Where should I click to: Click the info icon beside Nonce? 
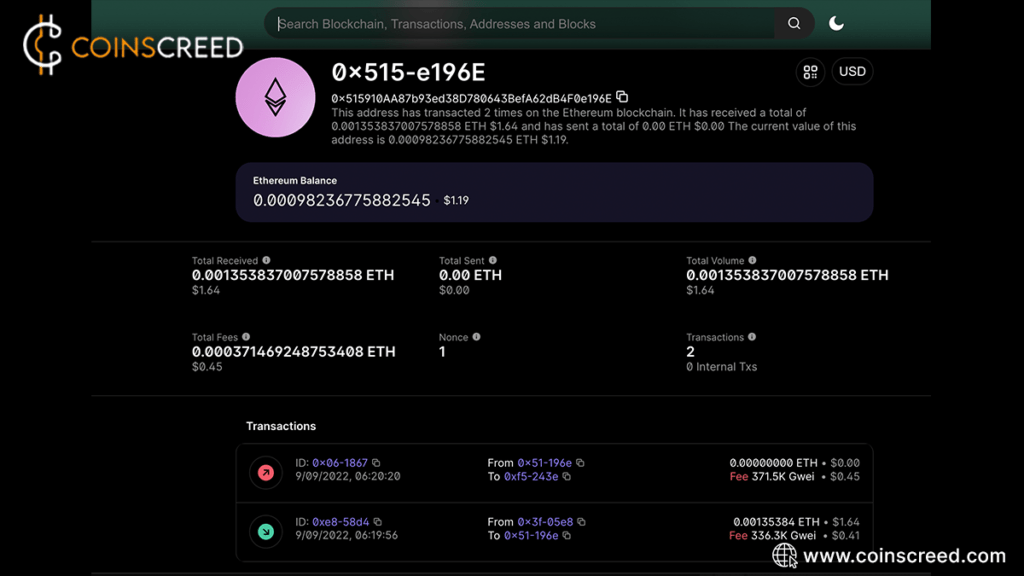tap(476, 337)
